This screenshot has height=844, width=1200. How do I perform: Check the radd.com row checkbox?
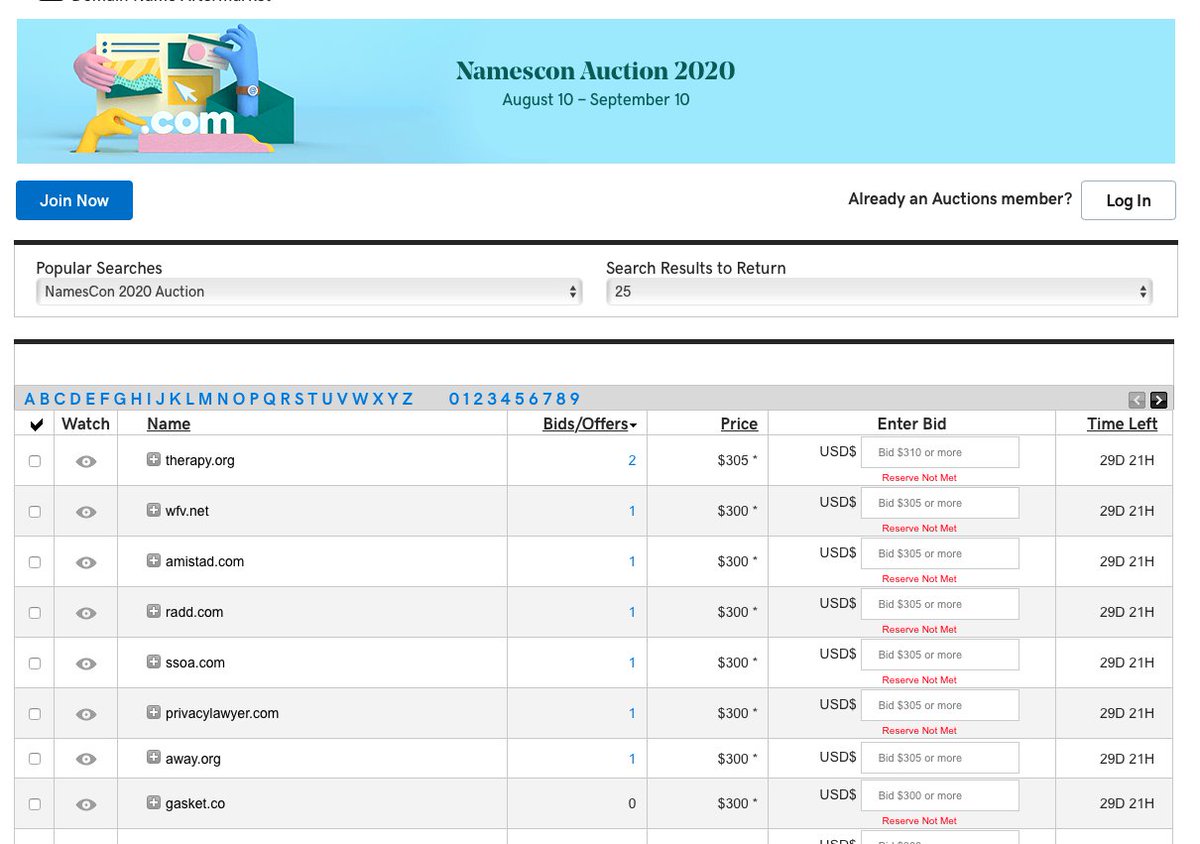pos(35,612)
